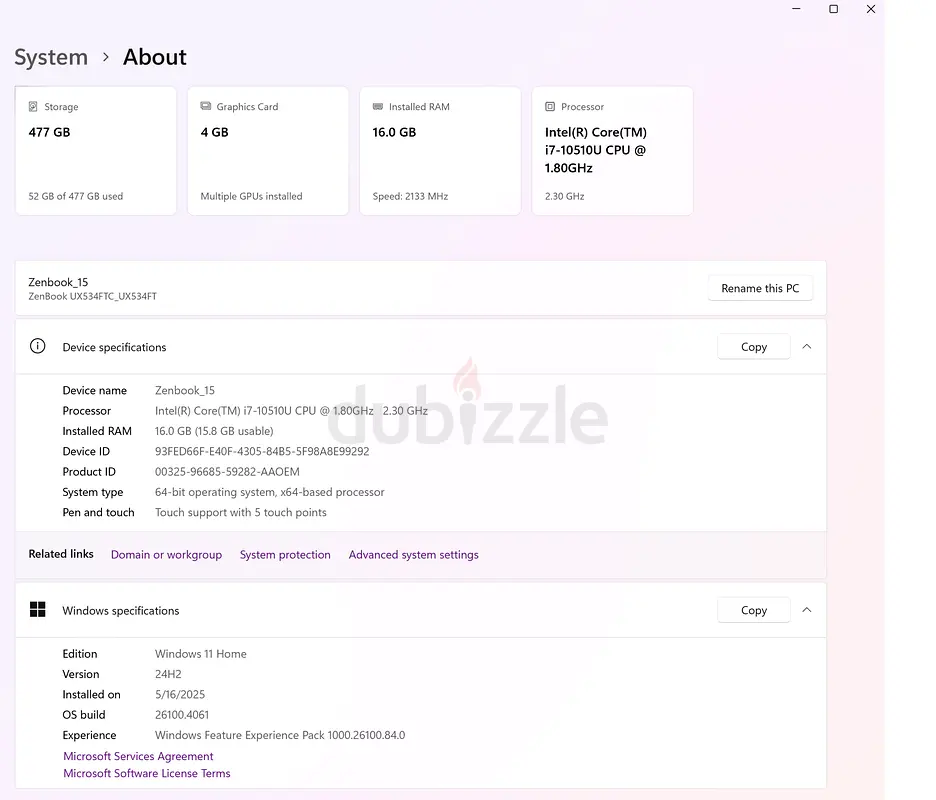Screen dimensions: 936x800
Task: Click the Rename this PC button
Action: [760, 288]
